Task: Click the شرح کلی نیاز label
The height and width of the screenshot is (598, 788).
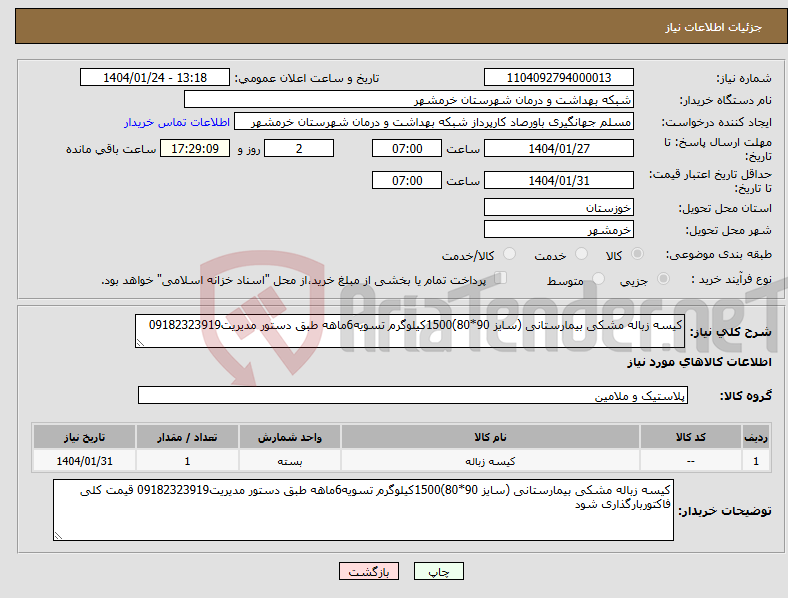Action: (x=731, y=332)
